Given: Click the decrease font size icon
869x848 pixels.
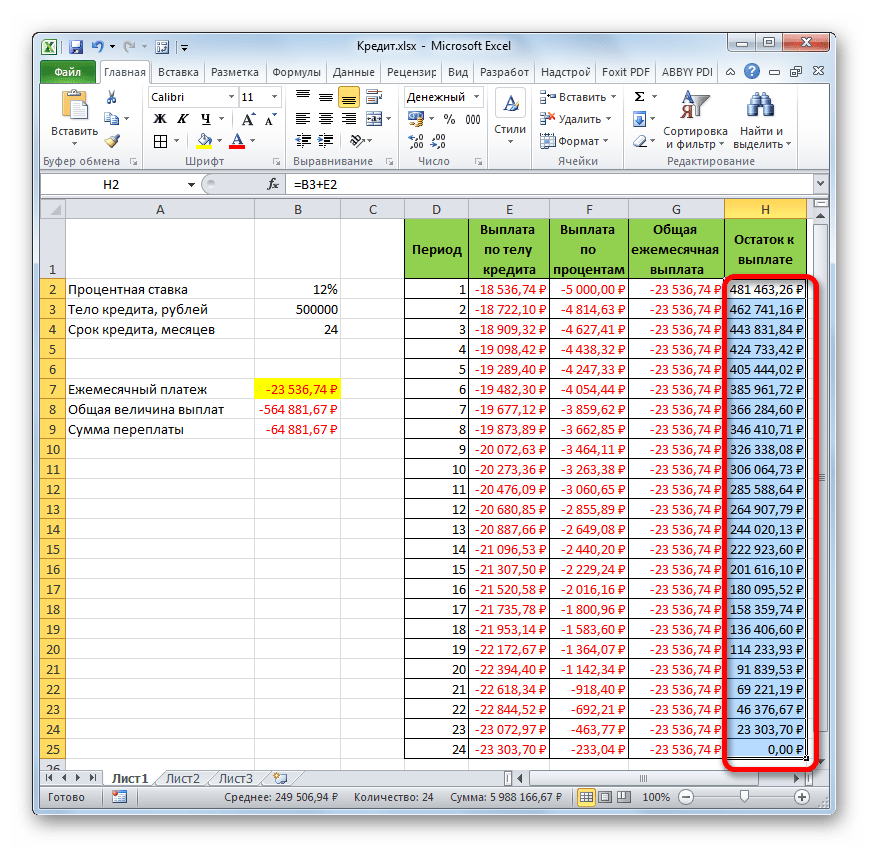Looking at the screenshot, I should coord(270,119).
